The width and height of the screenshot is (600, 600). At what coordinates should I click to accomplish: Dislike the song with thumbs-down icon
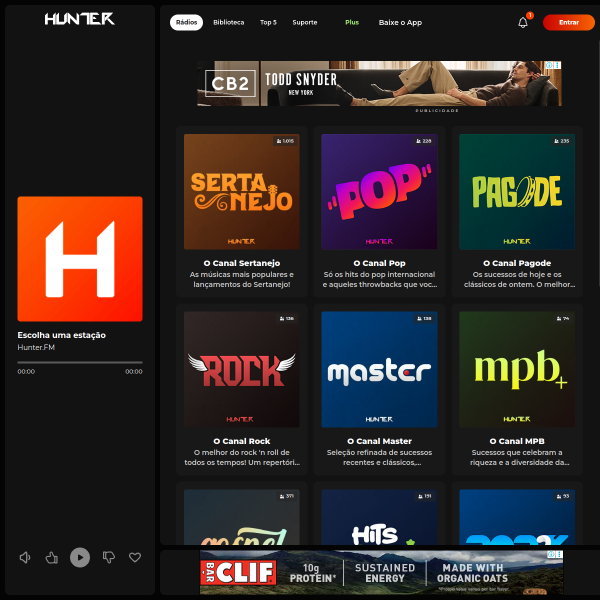click(x=109, y=558)
